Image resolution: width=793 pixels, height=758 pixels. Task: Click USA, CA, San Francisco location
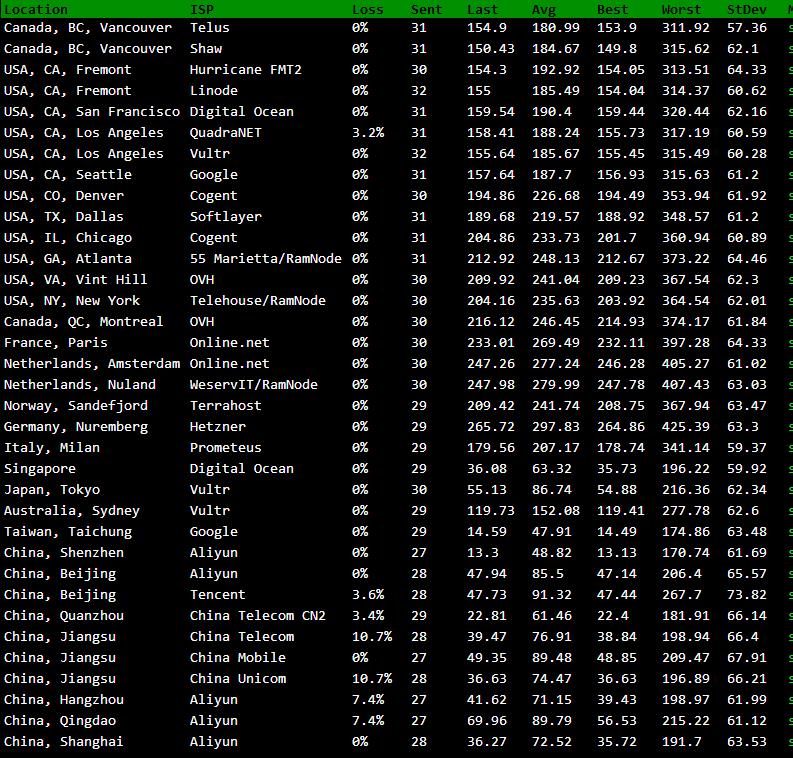[x=92, y=111]
